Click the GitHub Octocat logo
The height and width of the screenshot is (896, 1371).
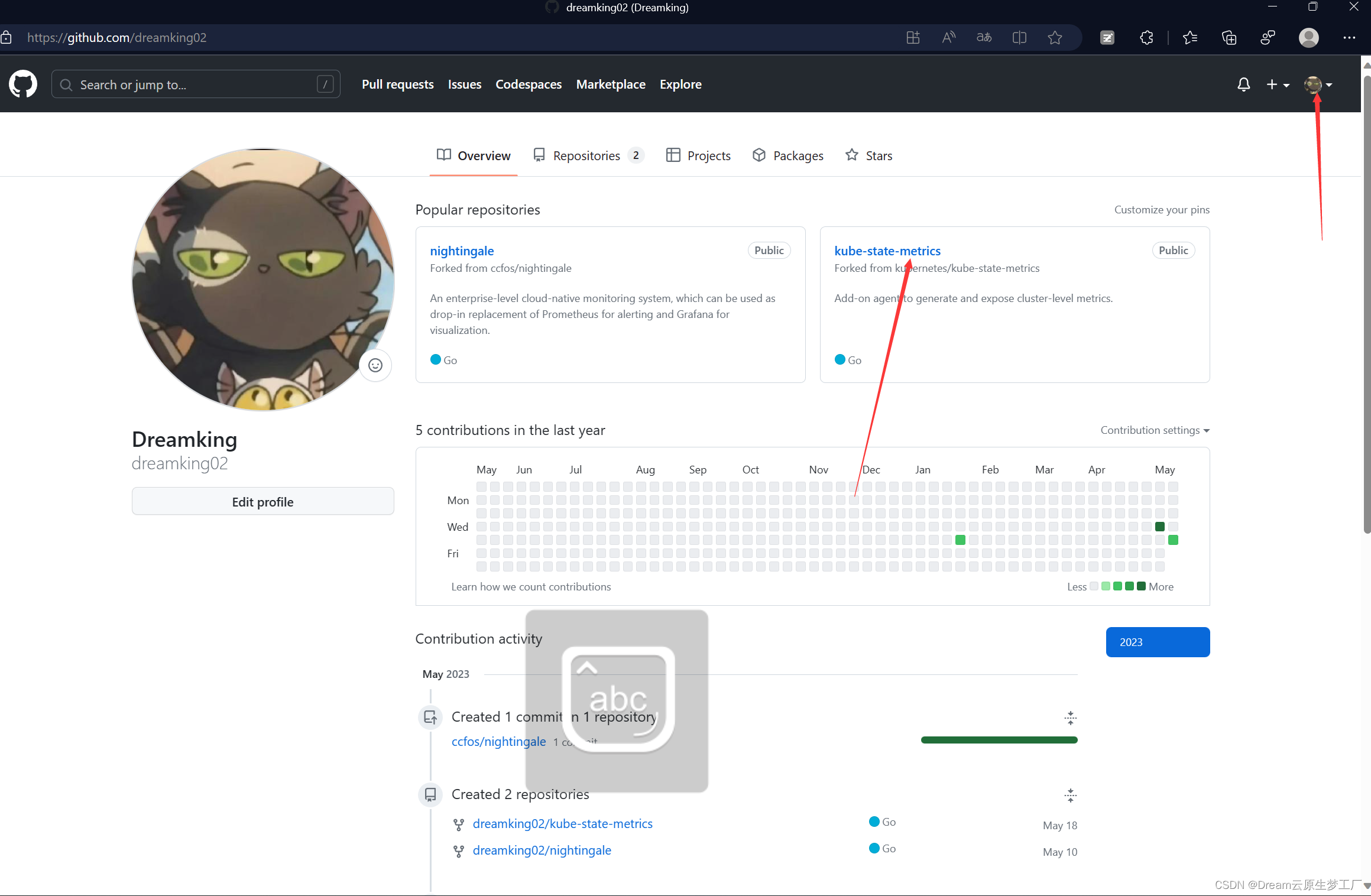point(23,85)
